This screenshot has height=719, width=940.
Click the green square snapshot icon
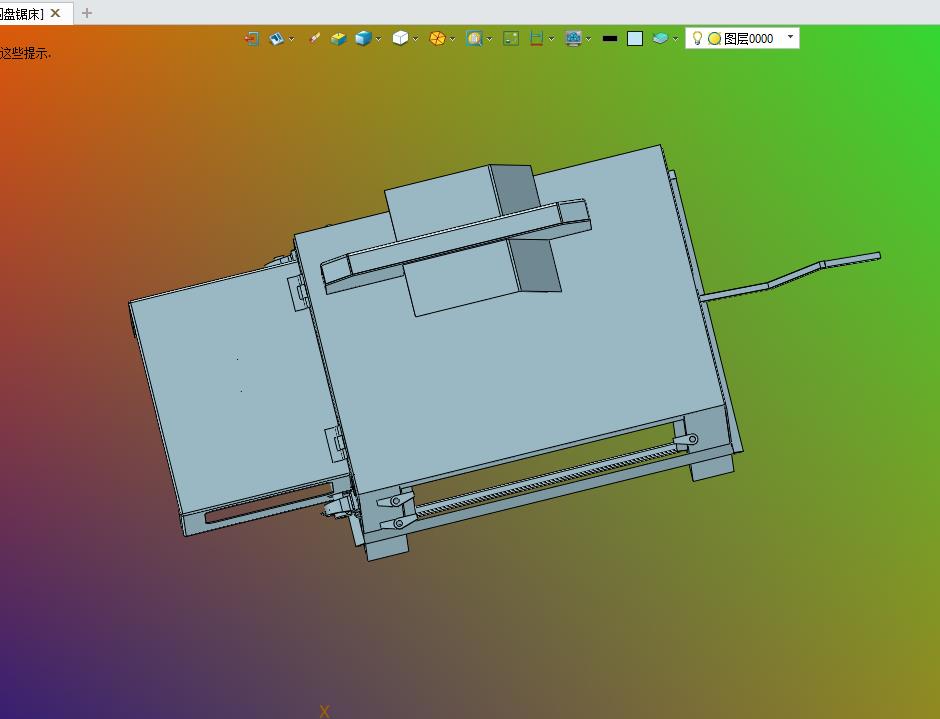511,39
